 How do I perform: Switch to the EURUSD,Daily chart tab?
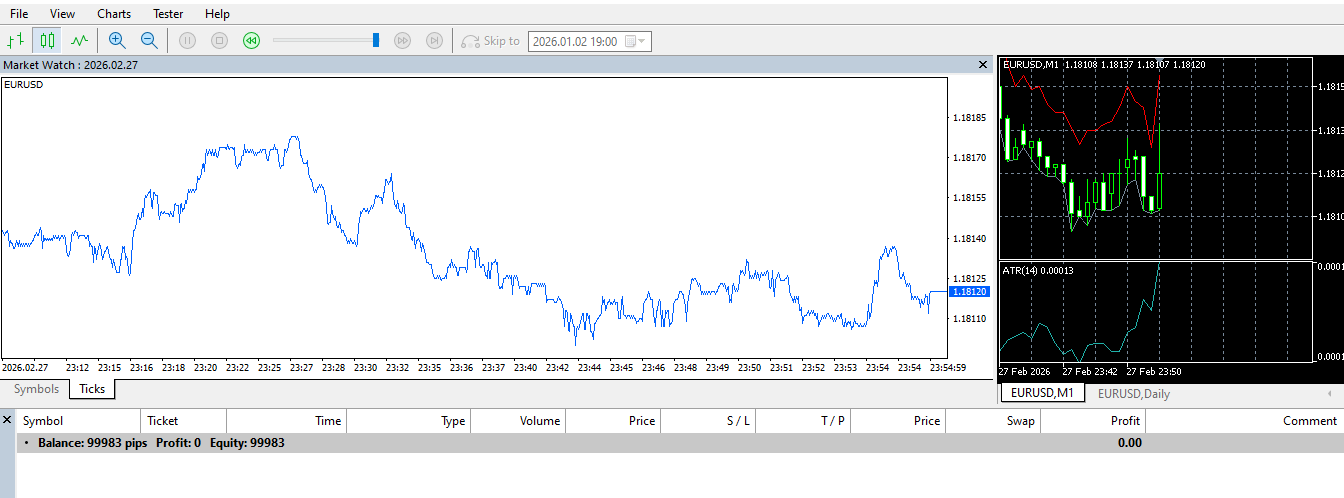coord(1134,393)
